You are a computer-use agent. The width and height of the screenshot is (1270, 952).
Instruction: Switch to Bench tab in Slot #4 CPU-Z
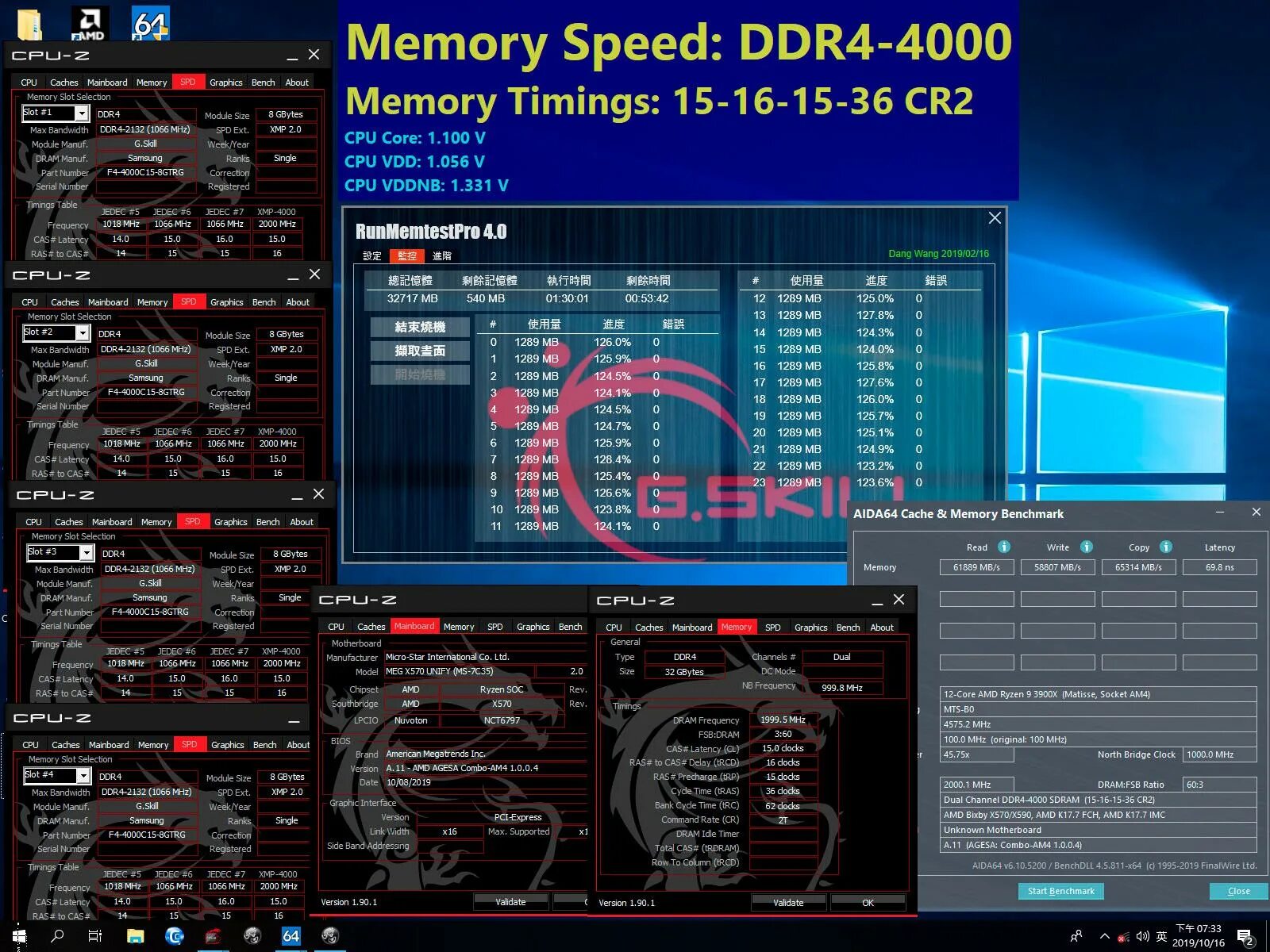coord(265,745)
